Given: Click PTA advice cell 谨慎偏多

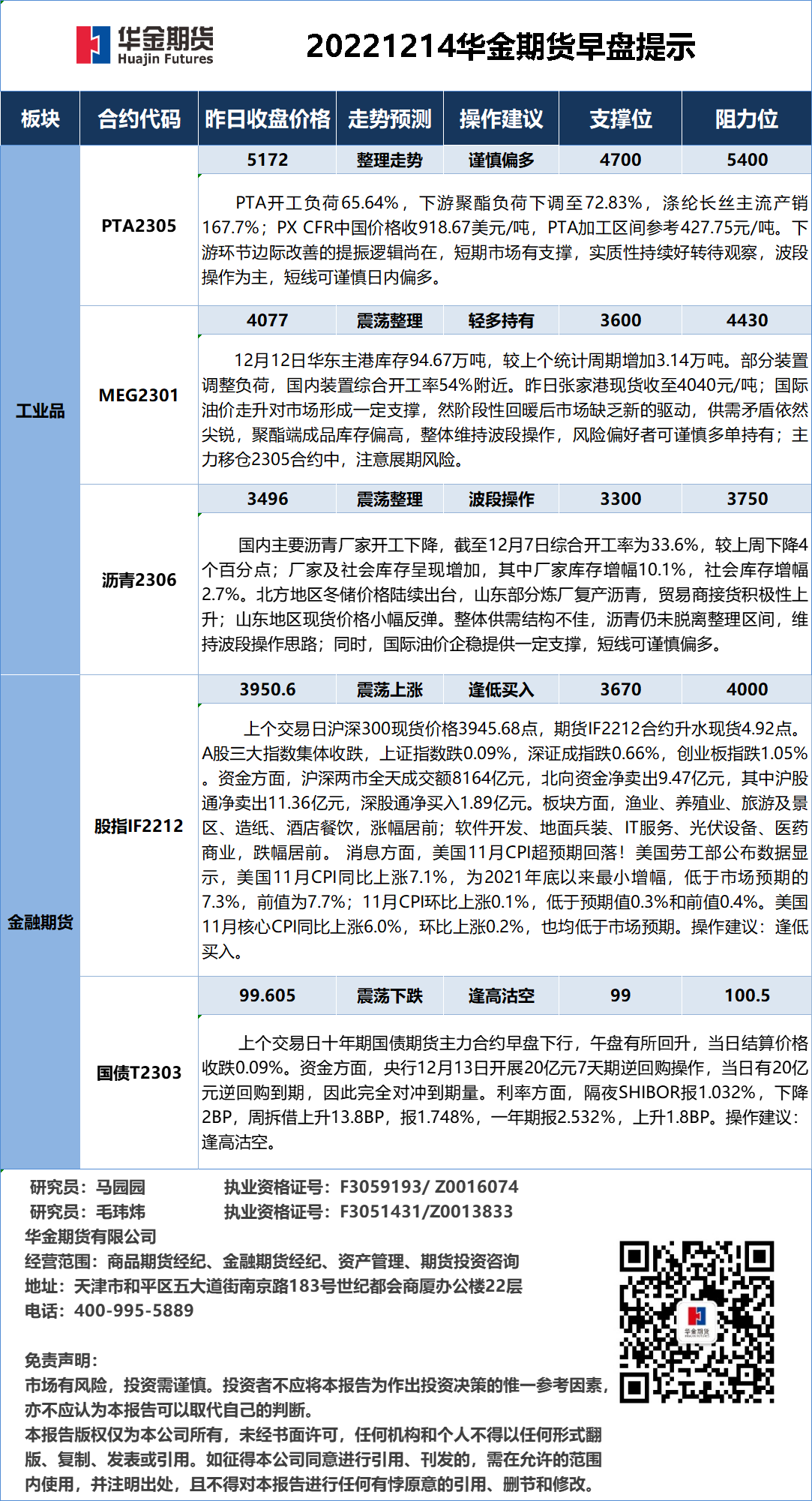Looking at the screenshot, I should (501, 160).
